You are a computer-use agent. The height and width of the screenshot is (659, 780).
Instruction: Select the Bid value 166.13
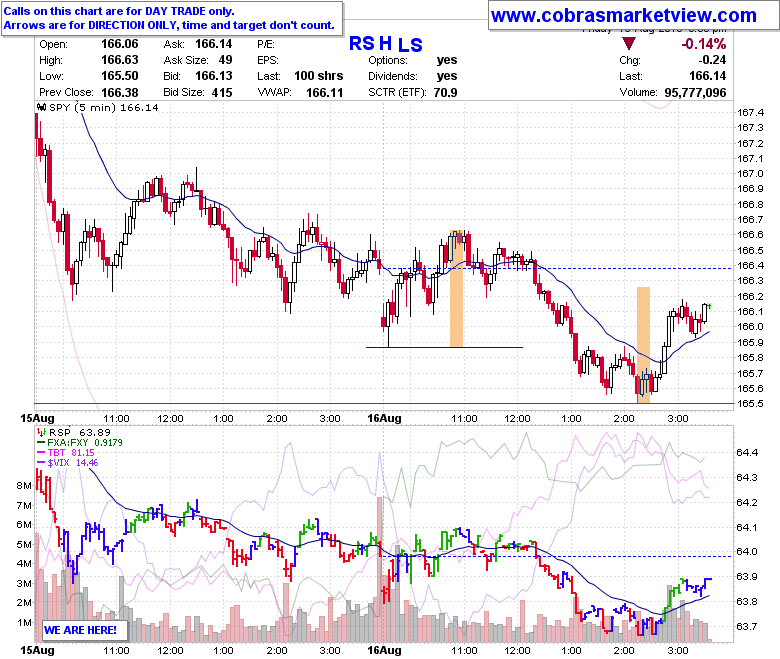pos(214,76)
